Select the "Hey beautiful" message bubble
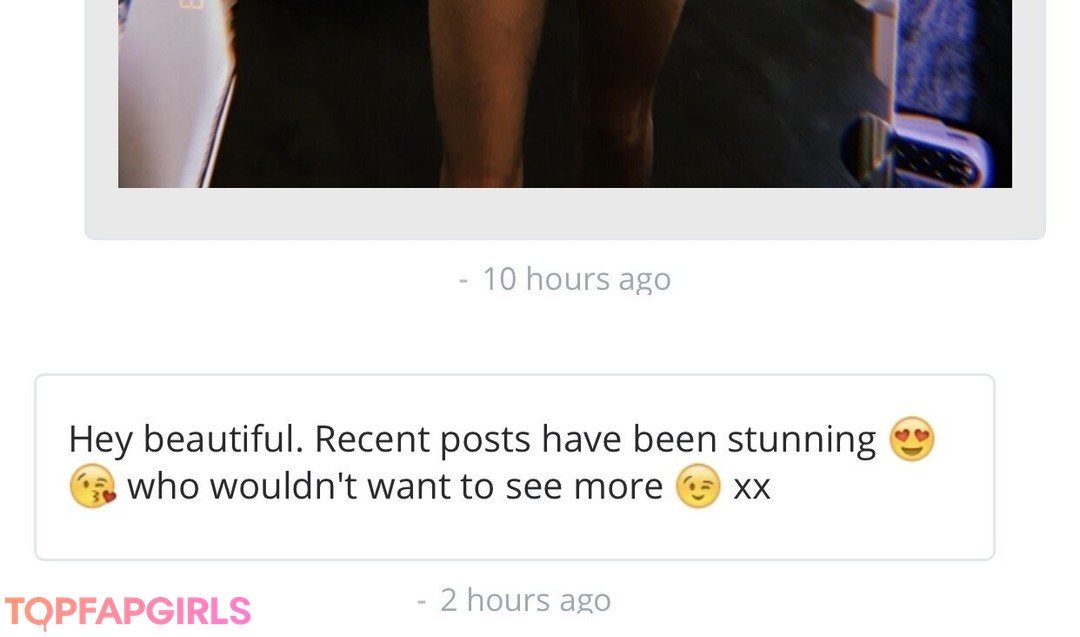The width and height of the screenshot is (1080, 637). [x=515, y=467]
